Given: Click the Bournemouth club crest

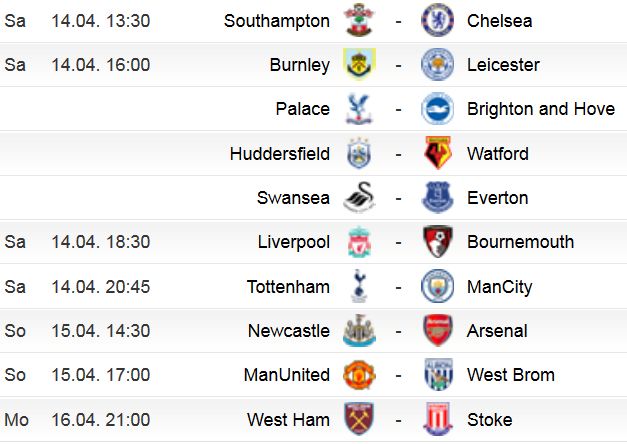Looking at the screenshot, I should click(437, 242).
